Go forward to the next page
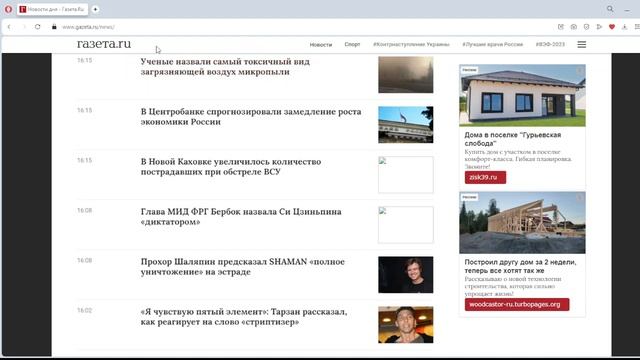Screen dimensions: 640x360 (24, 27)
